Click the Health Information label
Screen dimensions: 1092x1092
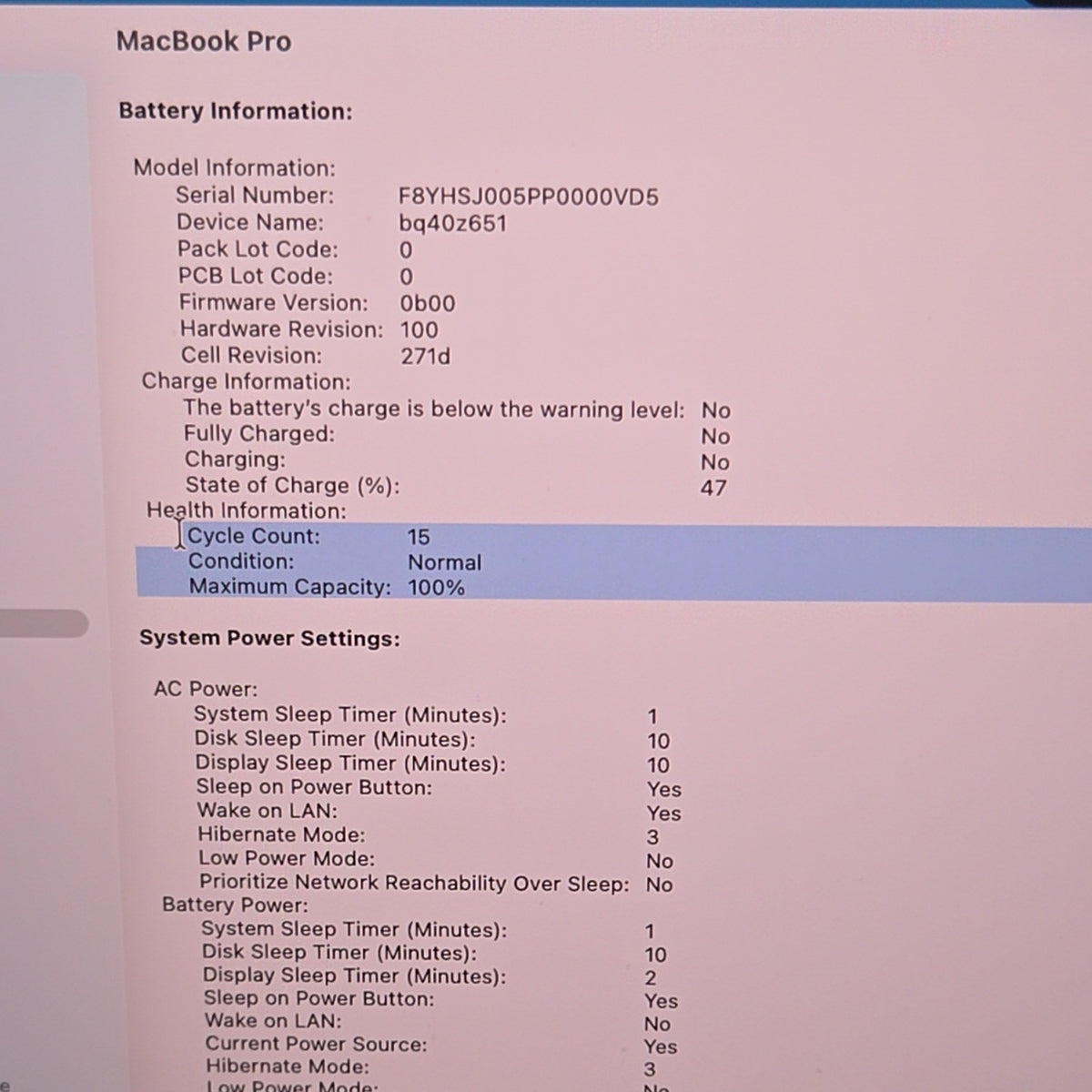247,511
